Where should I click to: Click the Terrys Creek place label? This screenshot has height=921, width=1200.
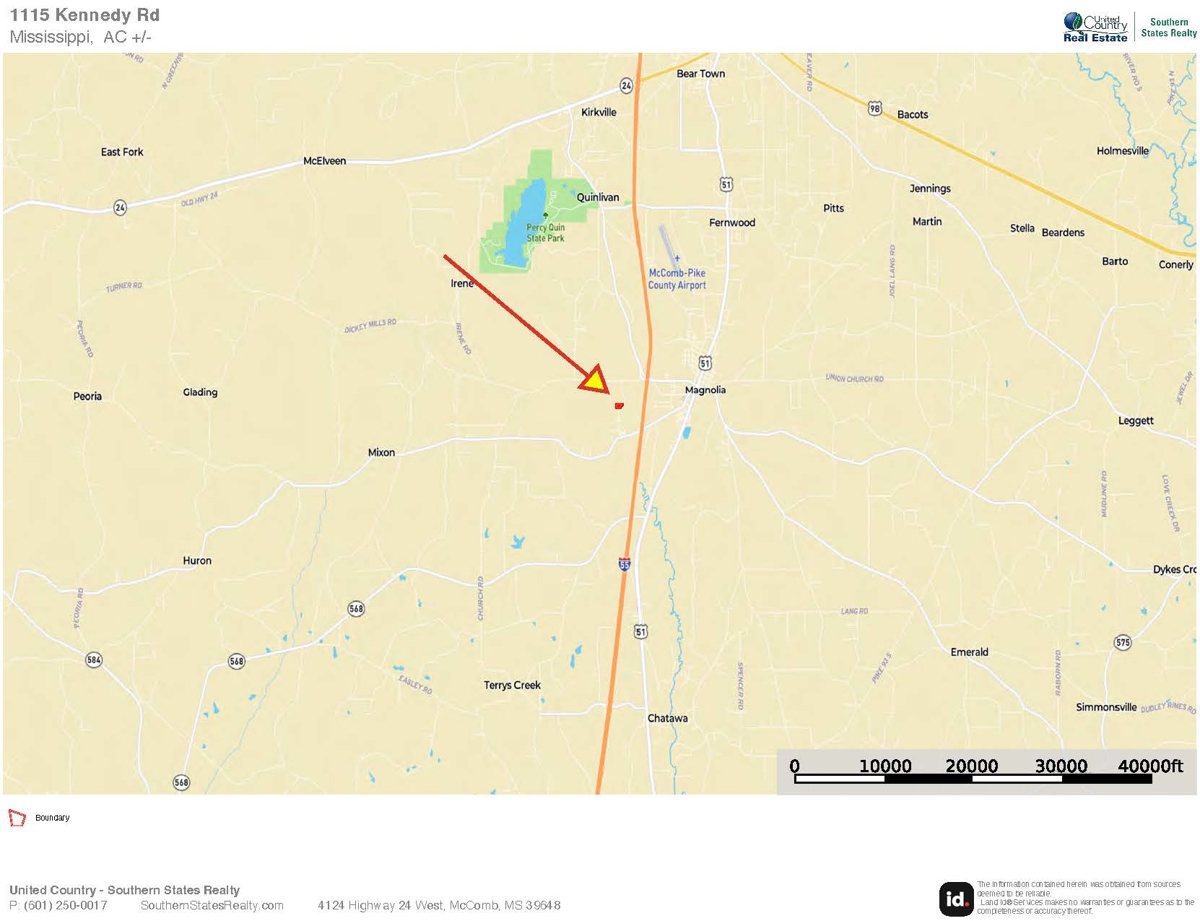coord(512,685)
